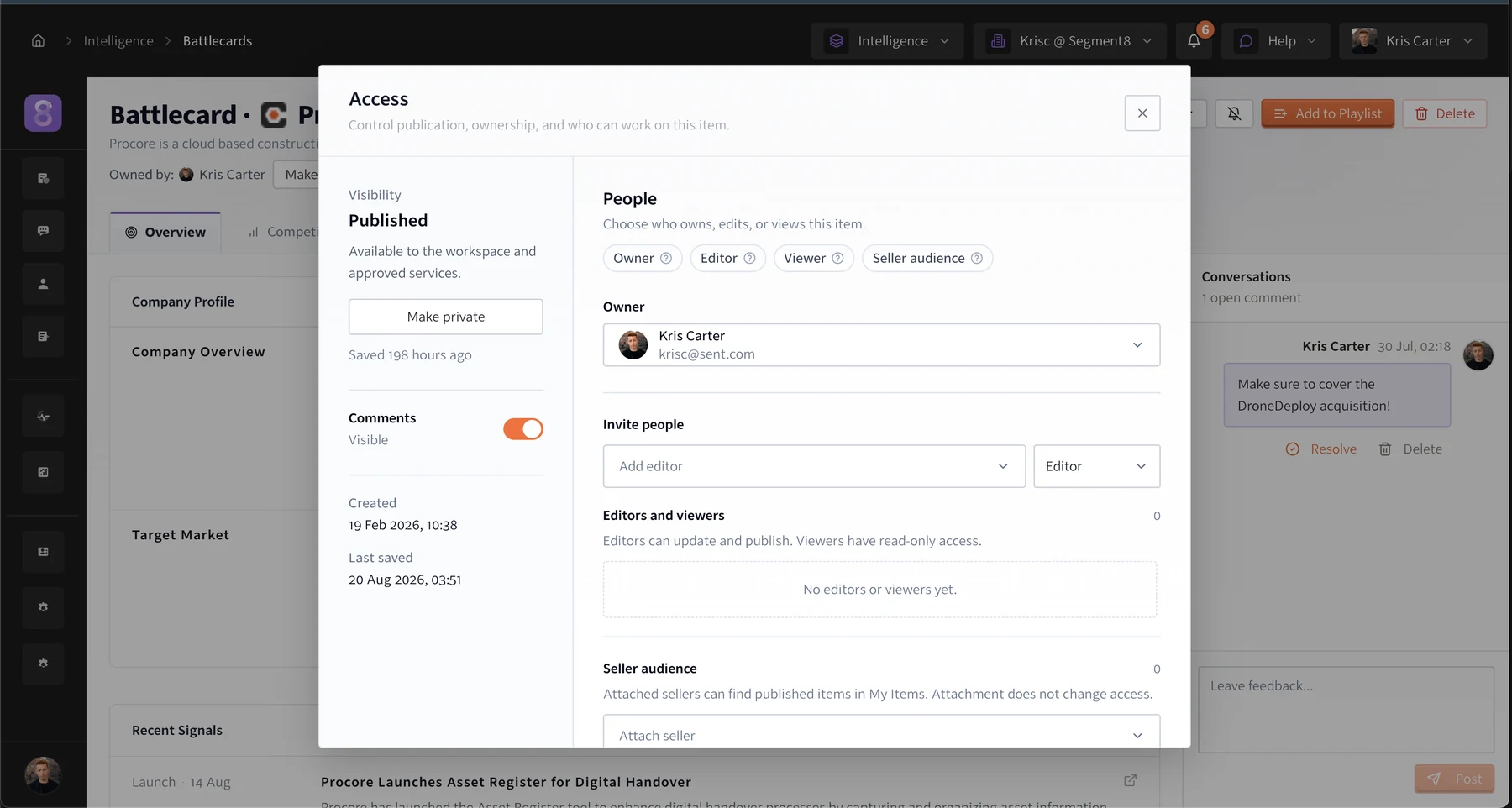Image resolution: width=1512 pixels, height=808 pixels.
Task: Go to home via the house icon
Action: point(38,40)
